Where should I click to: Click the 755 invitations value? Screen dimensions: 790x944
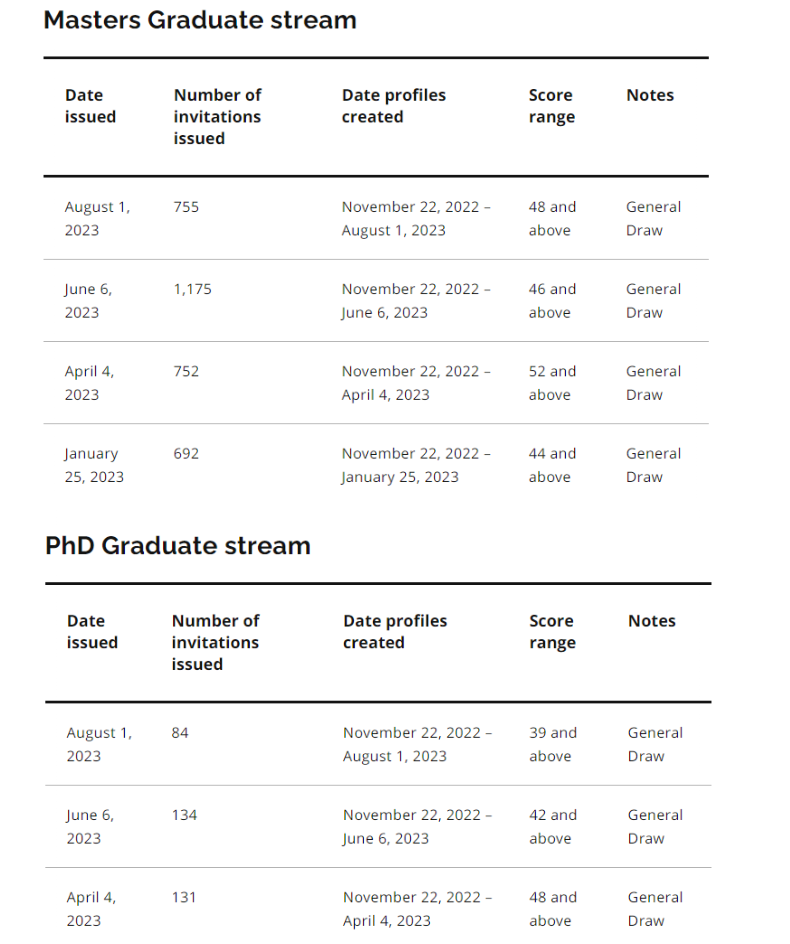(186, 207)
